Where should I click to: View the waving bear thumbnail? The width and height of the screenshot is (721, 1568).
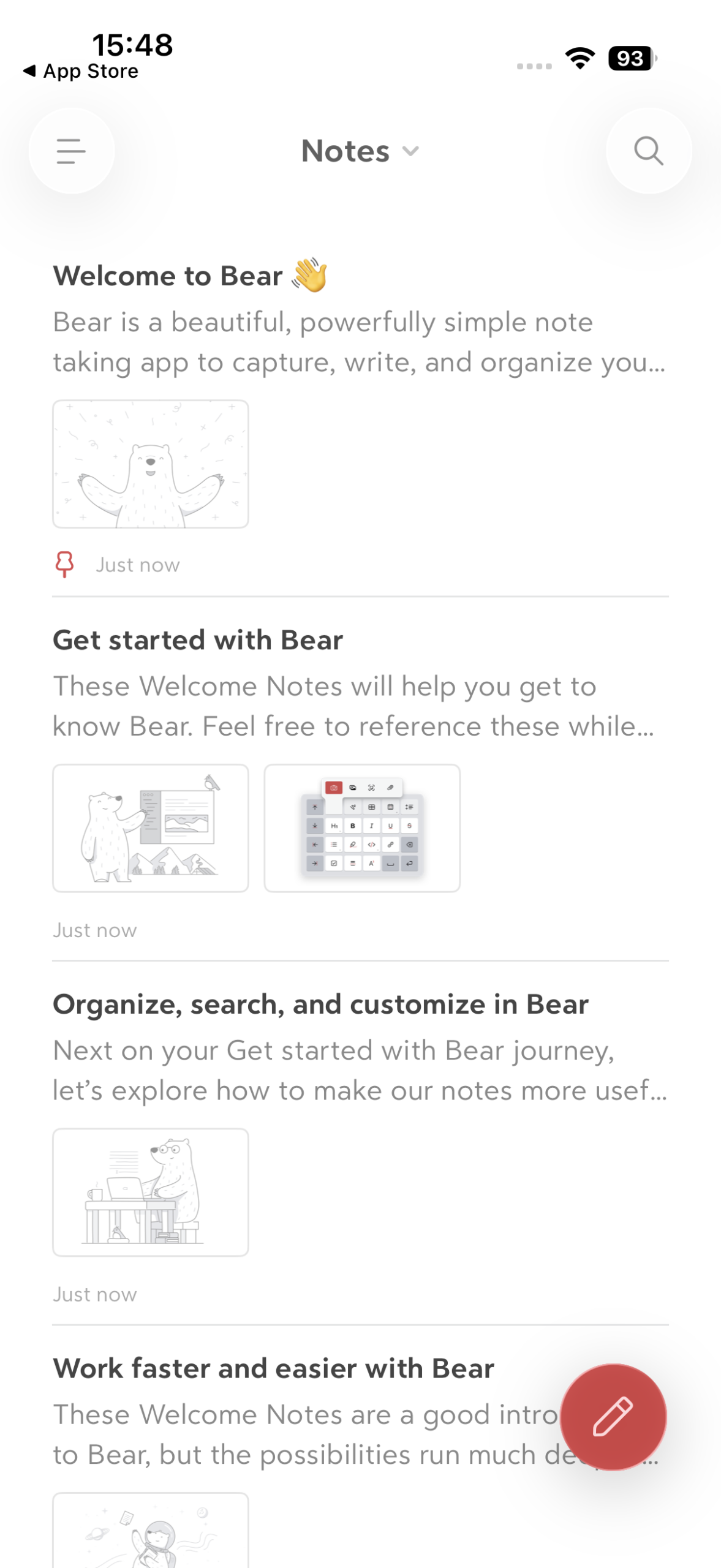(x=151, y=464)
